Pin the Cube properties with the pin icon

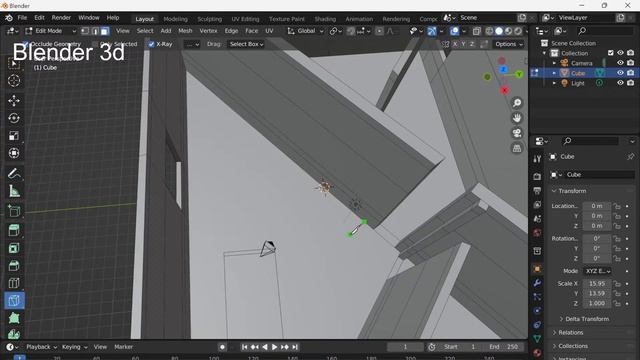(x=631, y=157)
